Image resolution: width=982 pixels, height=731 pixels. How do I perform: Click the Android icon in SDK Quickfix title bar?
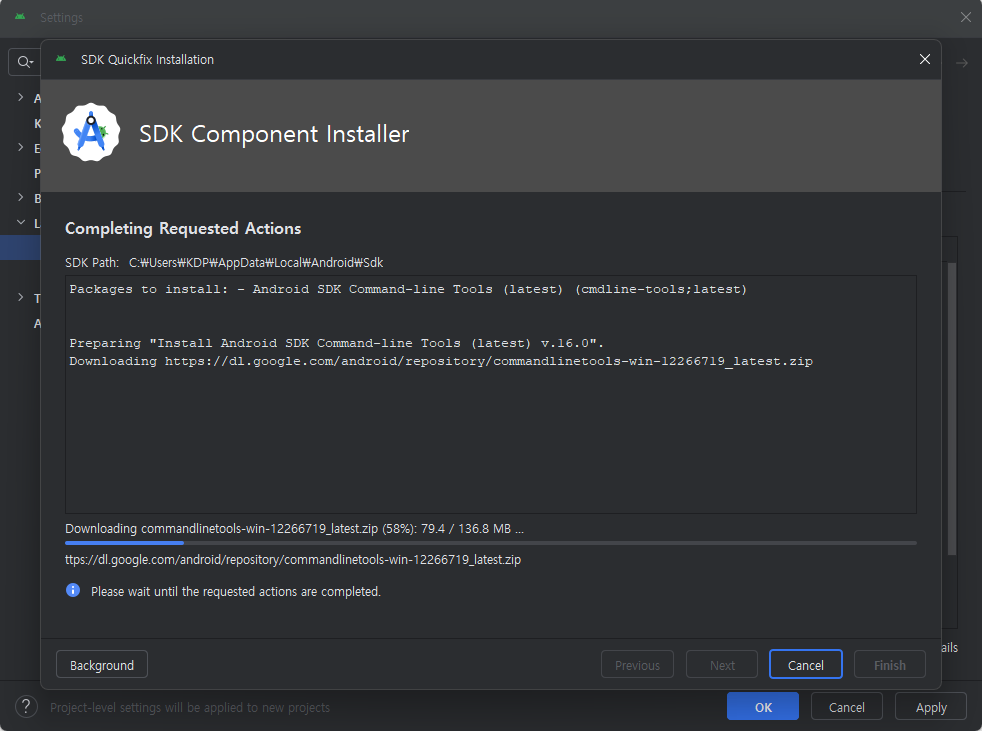coord(61,59)
